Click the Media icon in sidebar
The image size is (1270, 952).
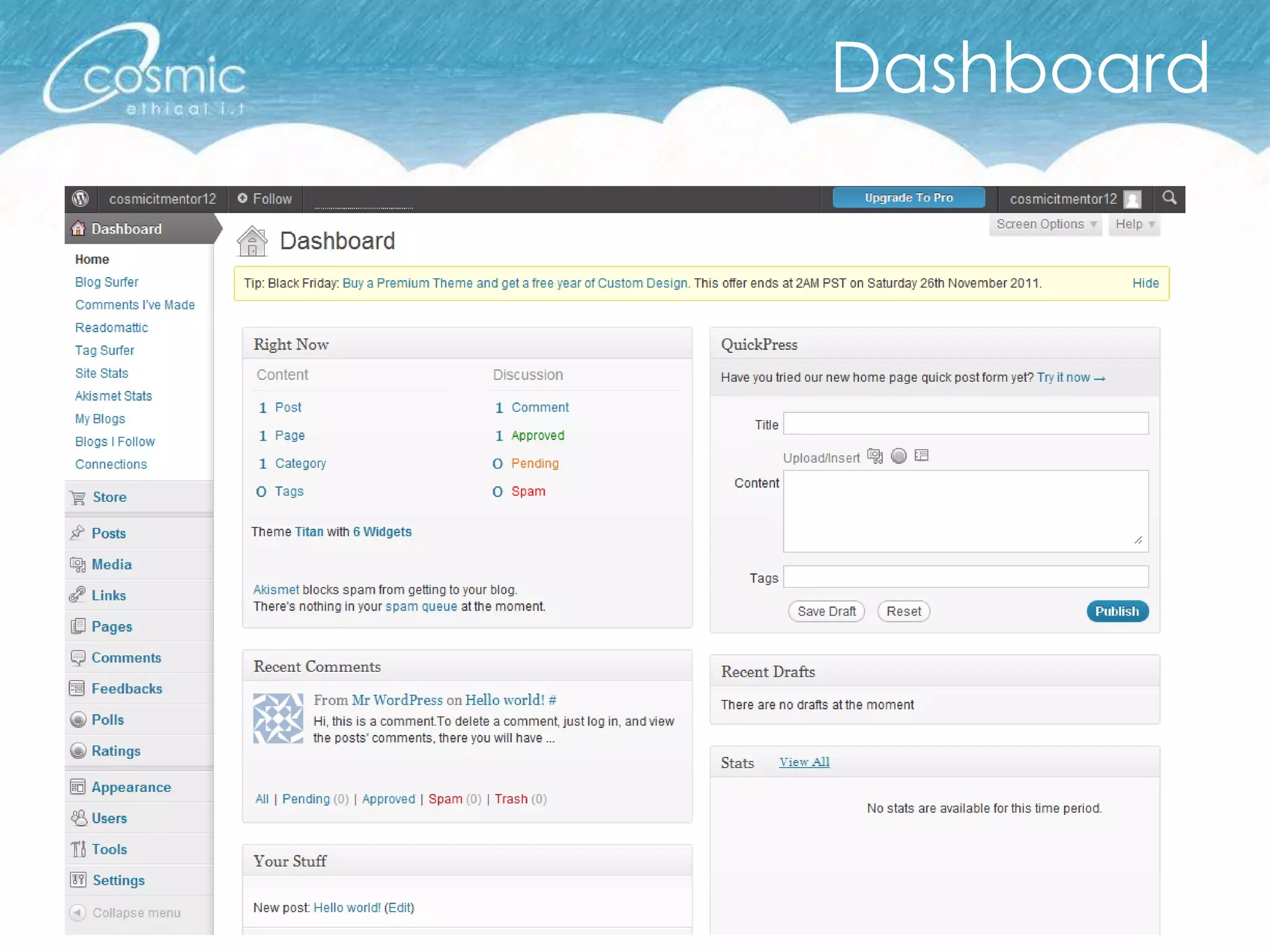[x=78, y=564]
